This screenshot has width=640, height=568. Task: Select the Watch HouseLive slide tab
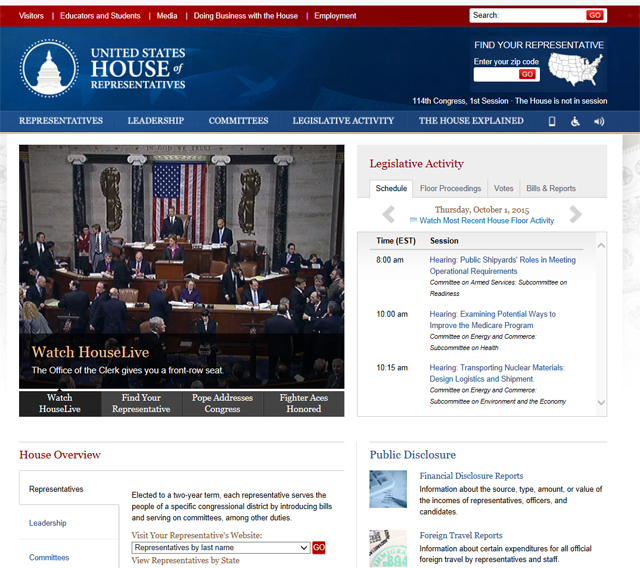pos(60,404)
